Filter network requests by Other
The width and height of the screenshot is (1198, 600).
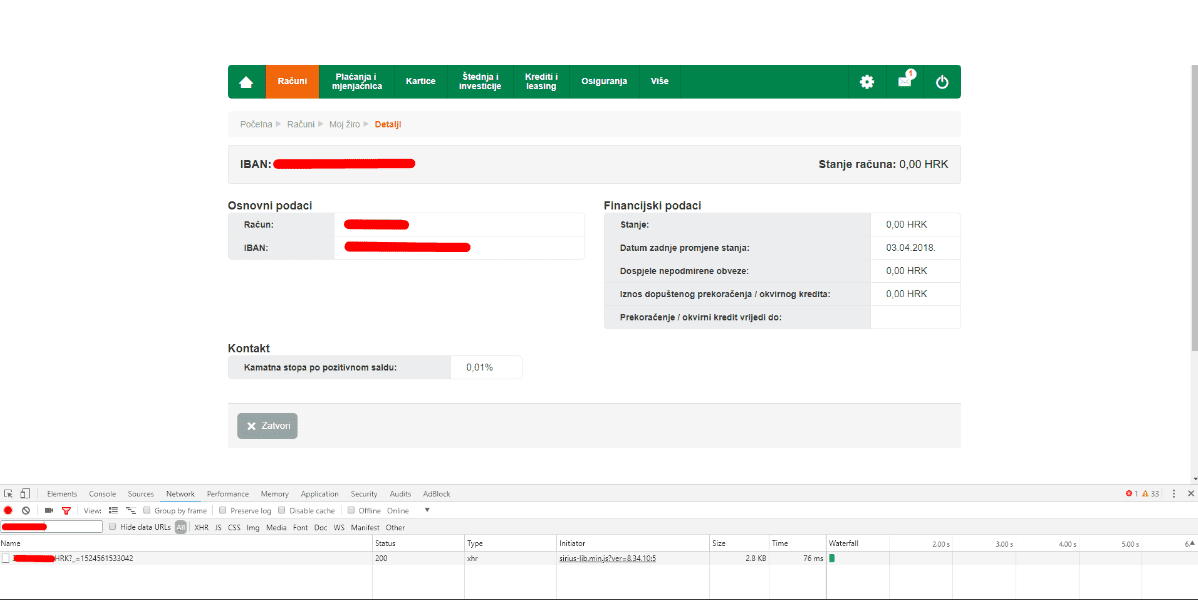pyautogui.click(x=395, y=527)
